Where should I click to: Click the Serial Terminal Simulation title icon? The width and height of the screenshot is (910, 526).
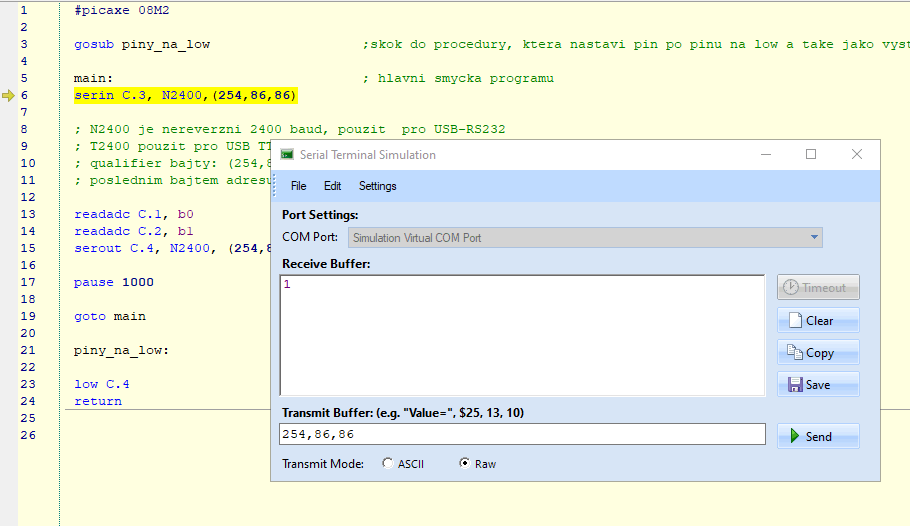(287, 155)
